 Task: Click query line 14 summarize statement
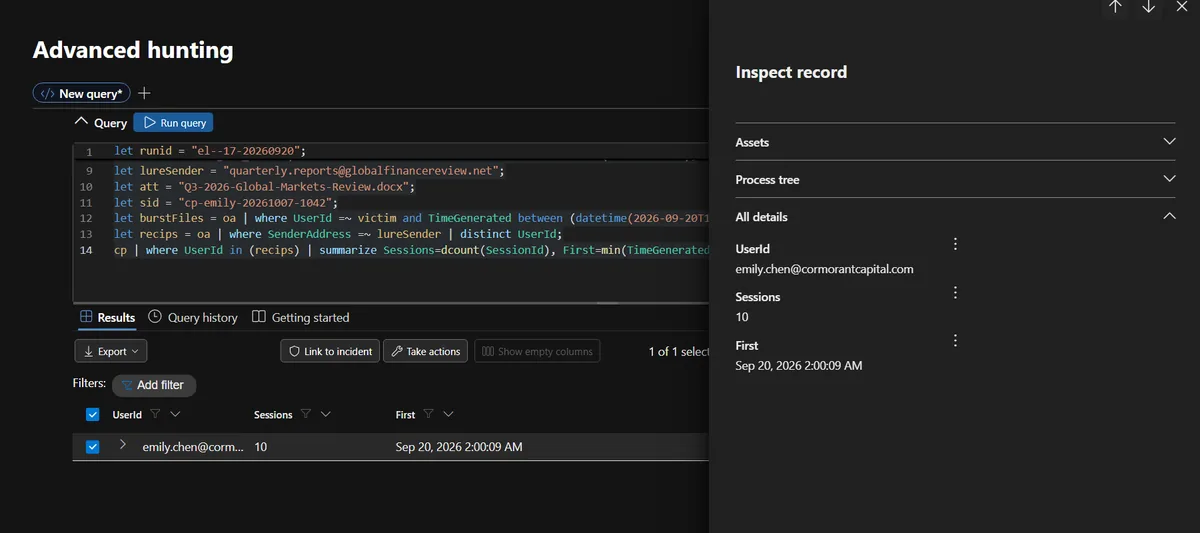coord(411,249)
